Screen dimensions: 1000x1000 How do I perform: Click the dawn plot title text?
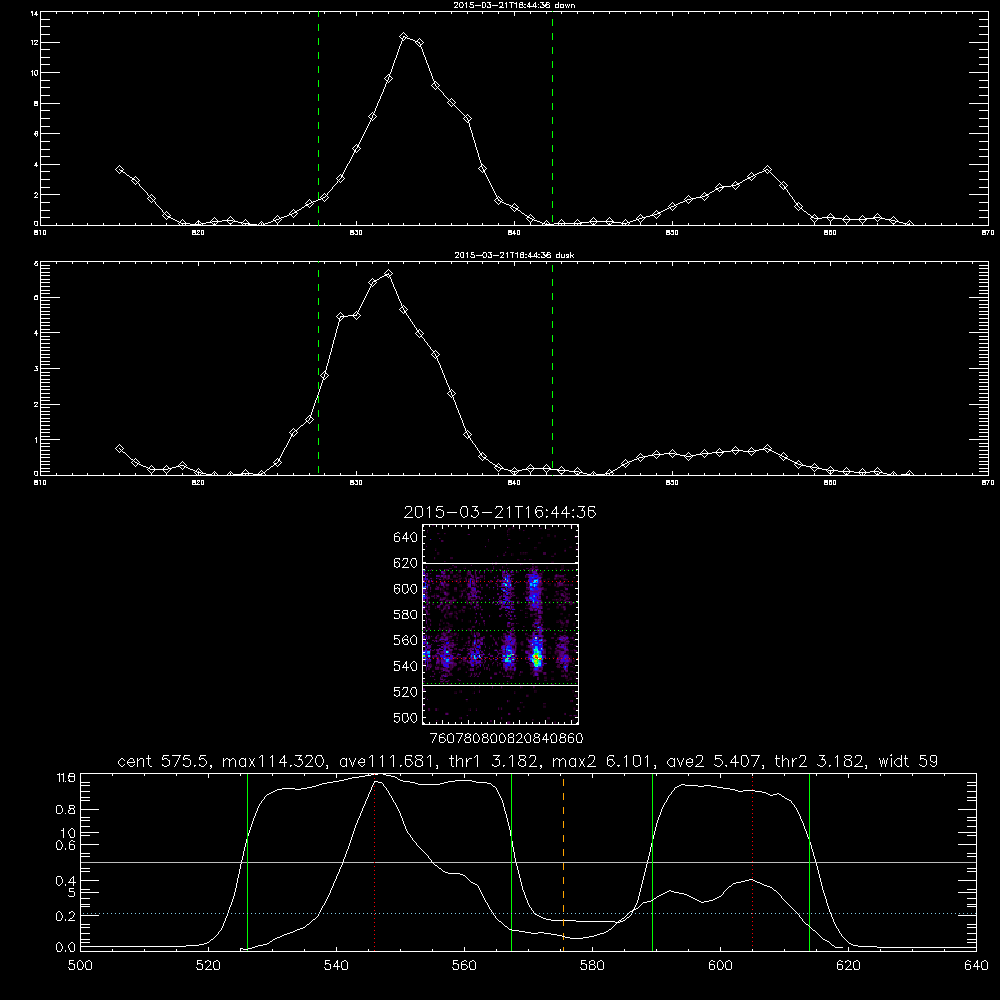point(514,5)
